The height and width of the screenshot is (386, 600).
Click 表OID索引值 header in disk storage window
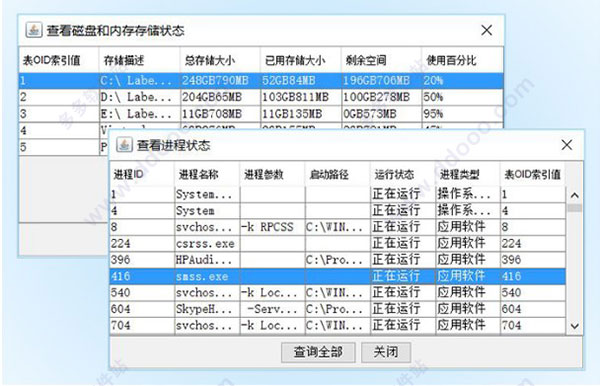(x=59, y=60)
